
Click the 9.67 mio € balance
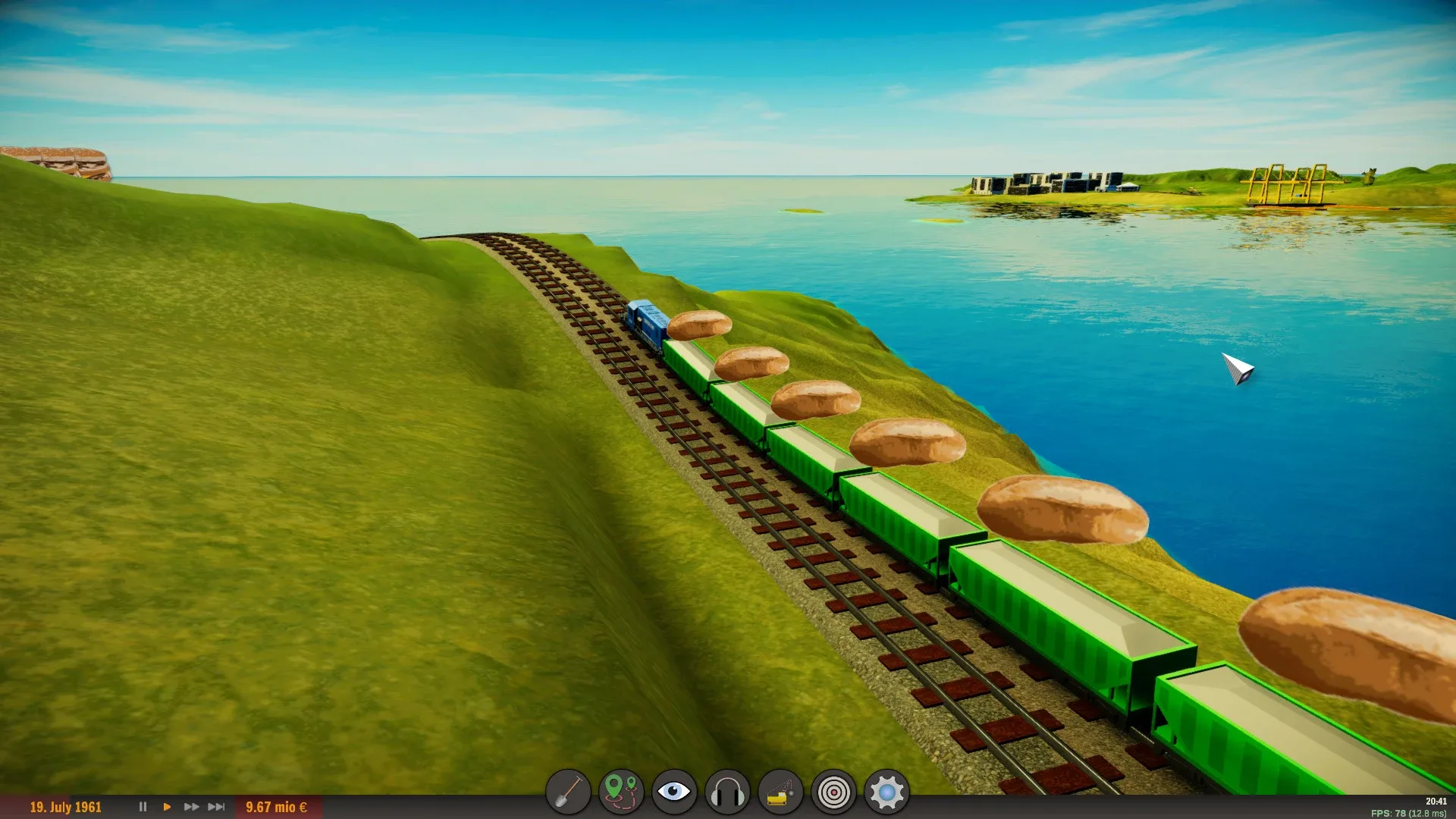coord(276,807)
